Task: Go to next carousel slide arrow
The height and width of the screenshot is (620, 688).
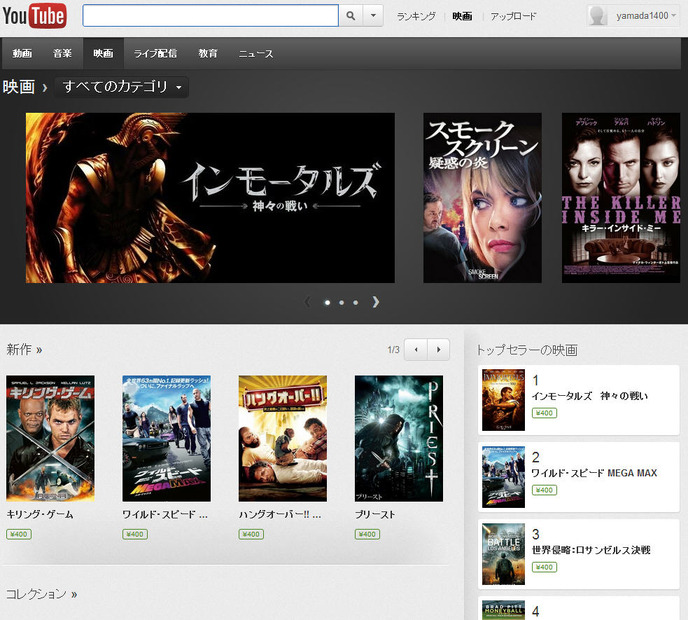Action: [x=376, y=302]
